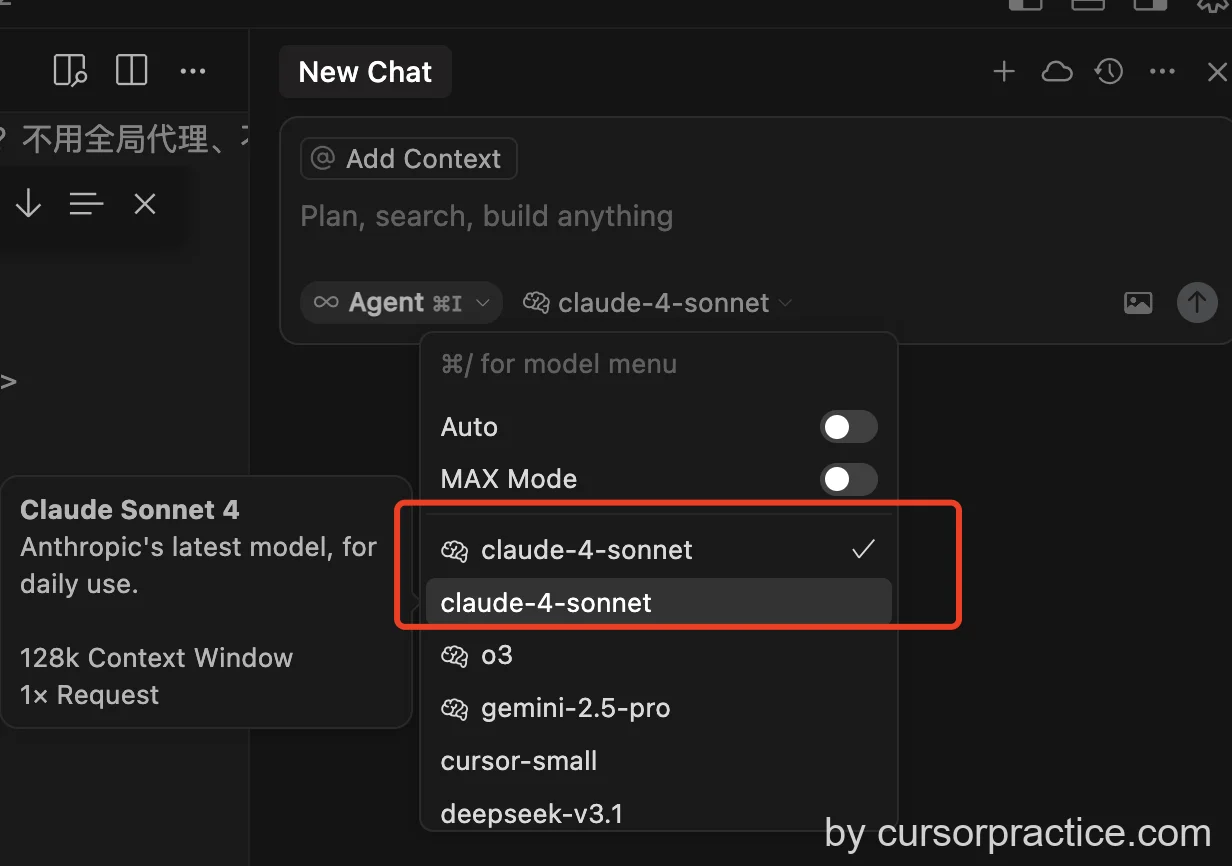Screen dimensions: 1232x866
Task: Choose the cursor-small model
Action: 659,761
